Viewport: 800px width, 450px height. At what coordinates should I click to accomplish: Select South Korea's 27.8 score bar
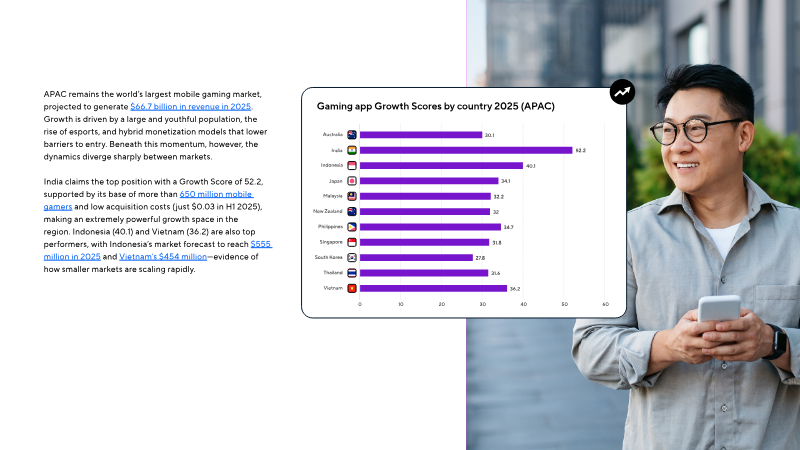[416, 257]
